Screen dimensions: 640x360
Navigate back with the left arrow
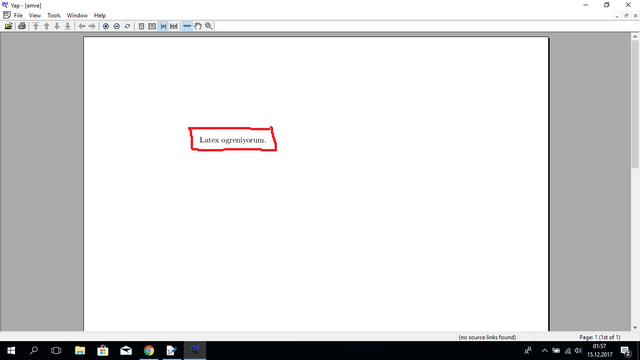pyautogui.click(x=82, y=26)
